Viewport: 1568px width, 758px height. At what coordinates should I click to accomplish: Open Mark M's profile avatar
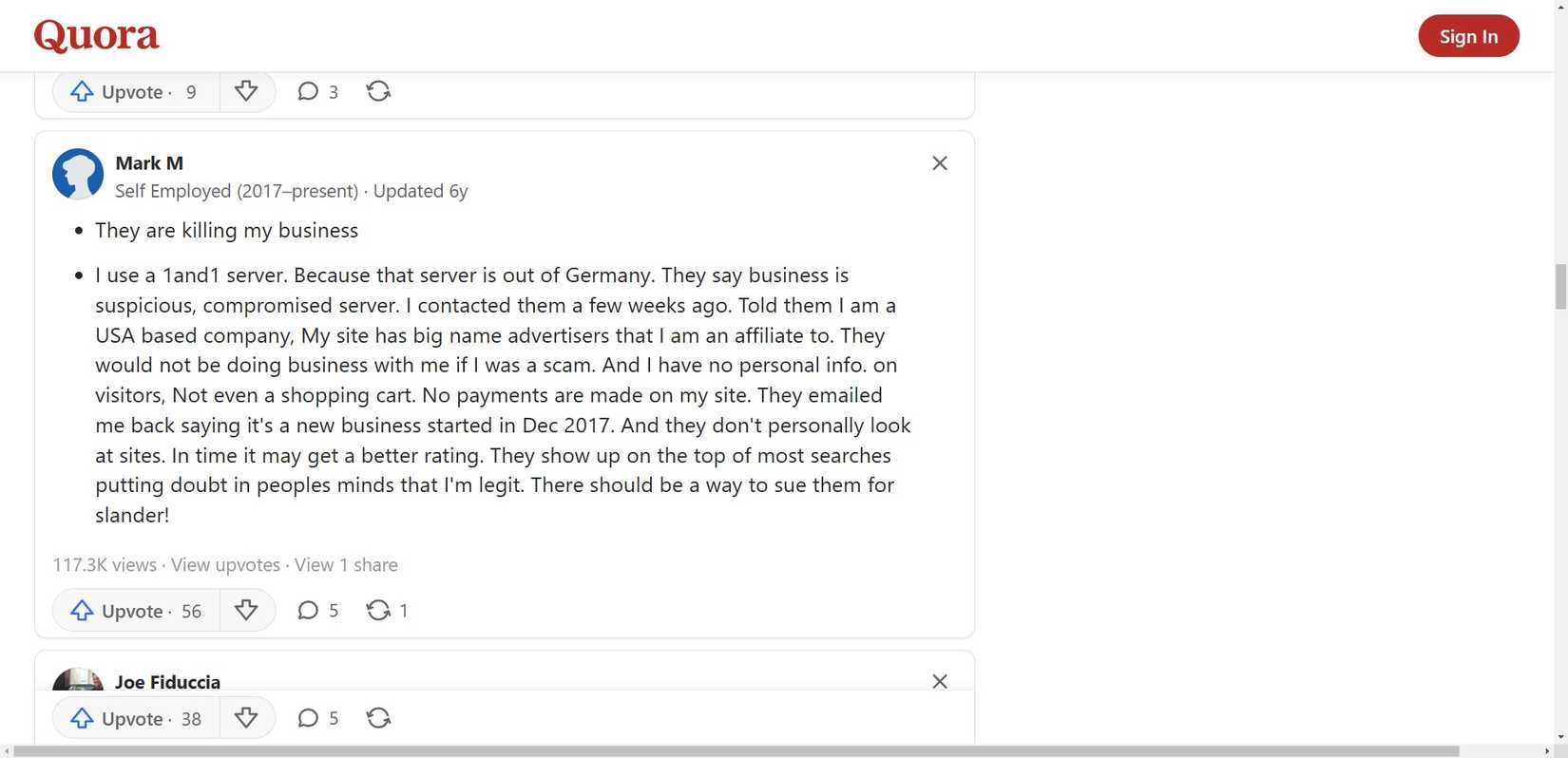(x=78, y=174)
